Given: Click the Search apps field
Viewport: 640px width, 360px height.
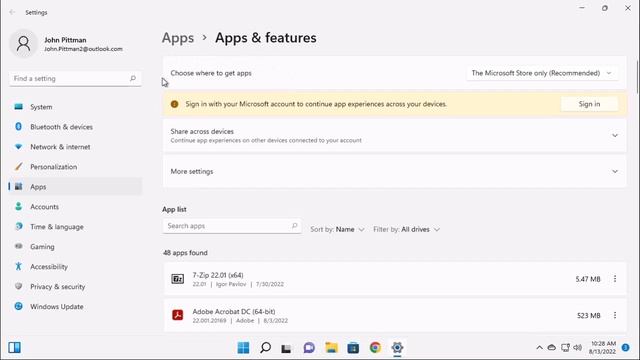Looking at the screenshot, I should click(232, 226).
